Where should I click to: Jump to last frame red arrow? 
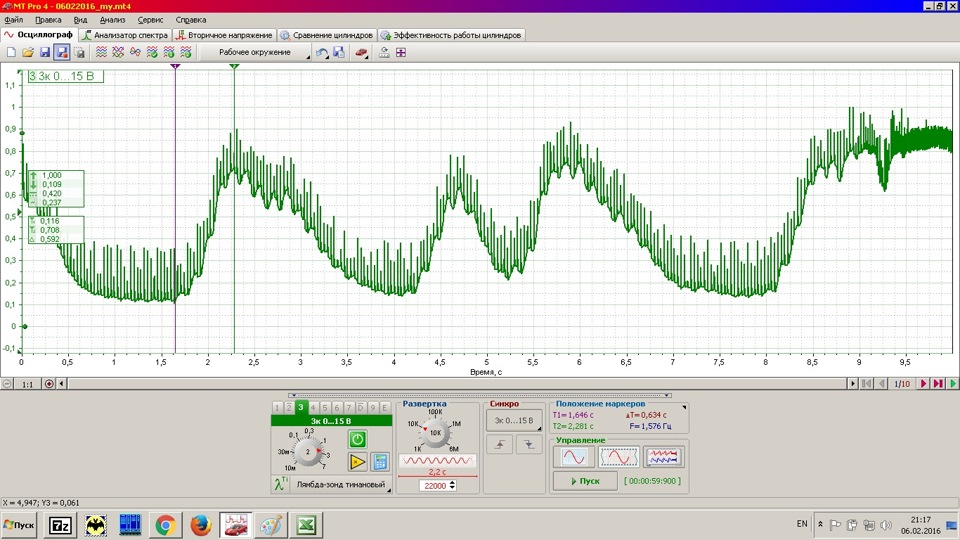tap(938, 384)
